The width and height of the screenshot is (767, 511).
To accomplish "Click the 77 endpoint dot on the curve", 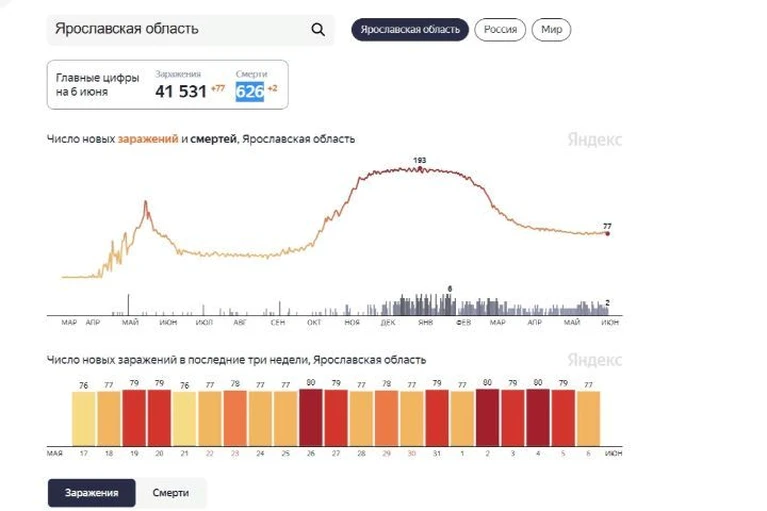I will 608,234.
